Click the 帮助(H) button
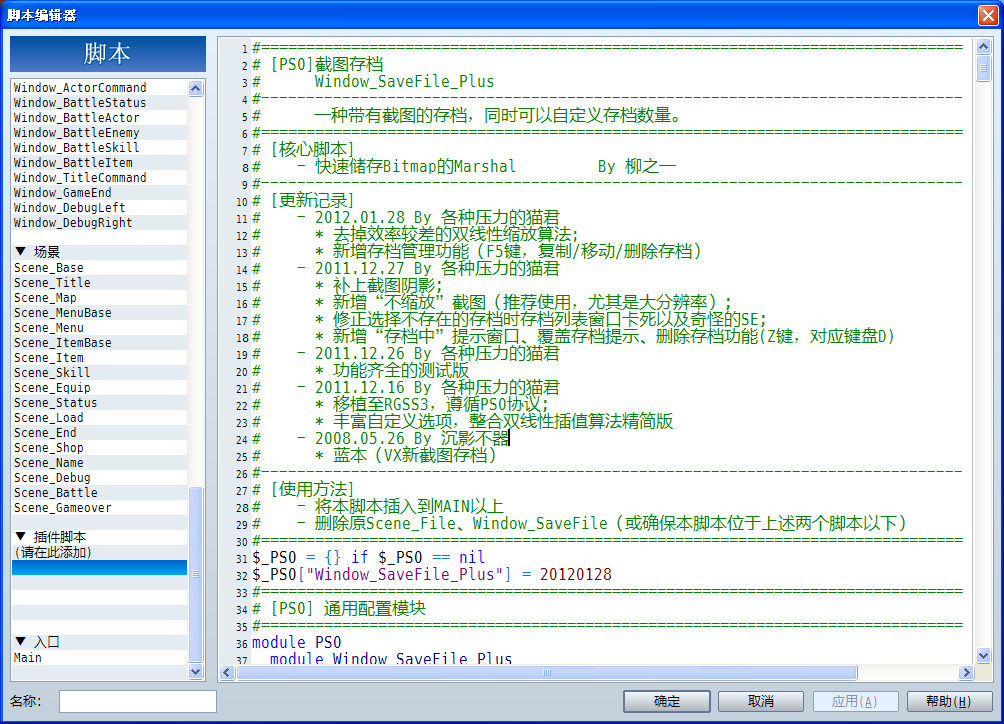1004x724 pixels. (949, 702)
